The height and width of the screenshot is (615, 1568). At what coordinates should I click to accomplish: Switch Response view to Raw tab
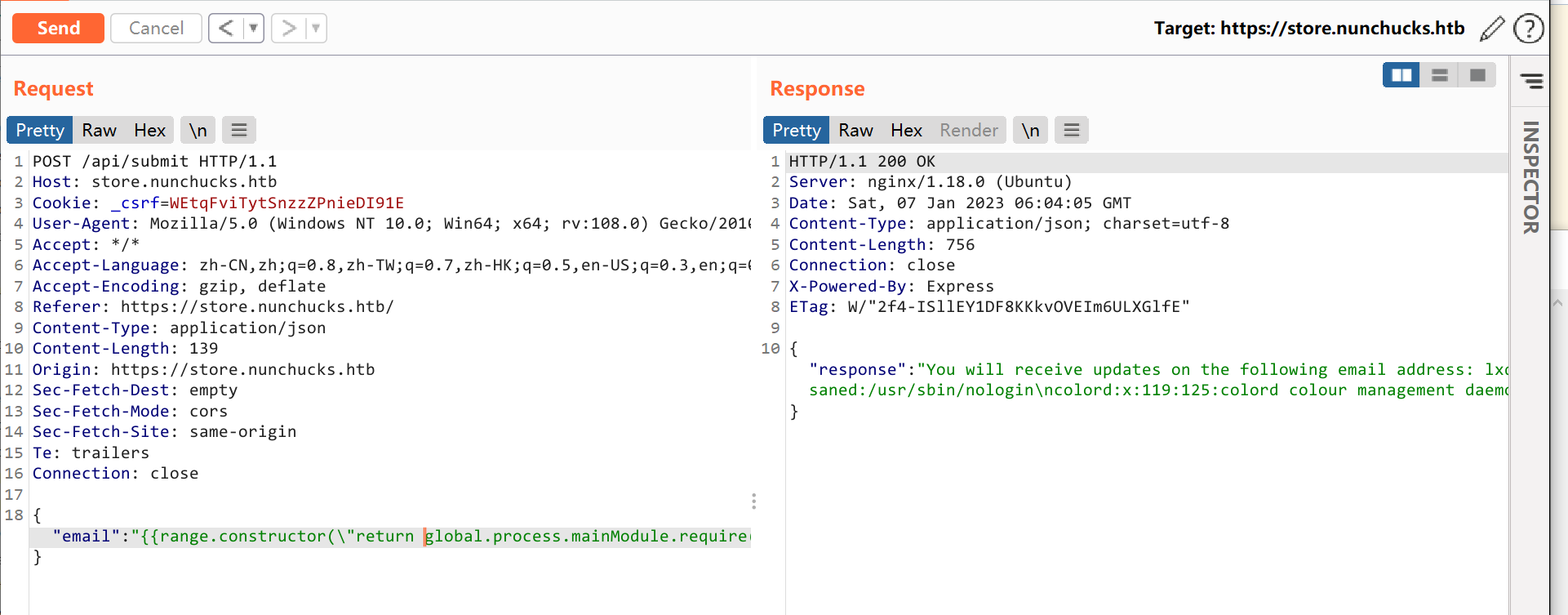tap(855, 130)
